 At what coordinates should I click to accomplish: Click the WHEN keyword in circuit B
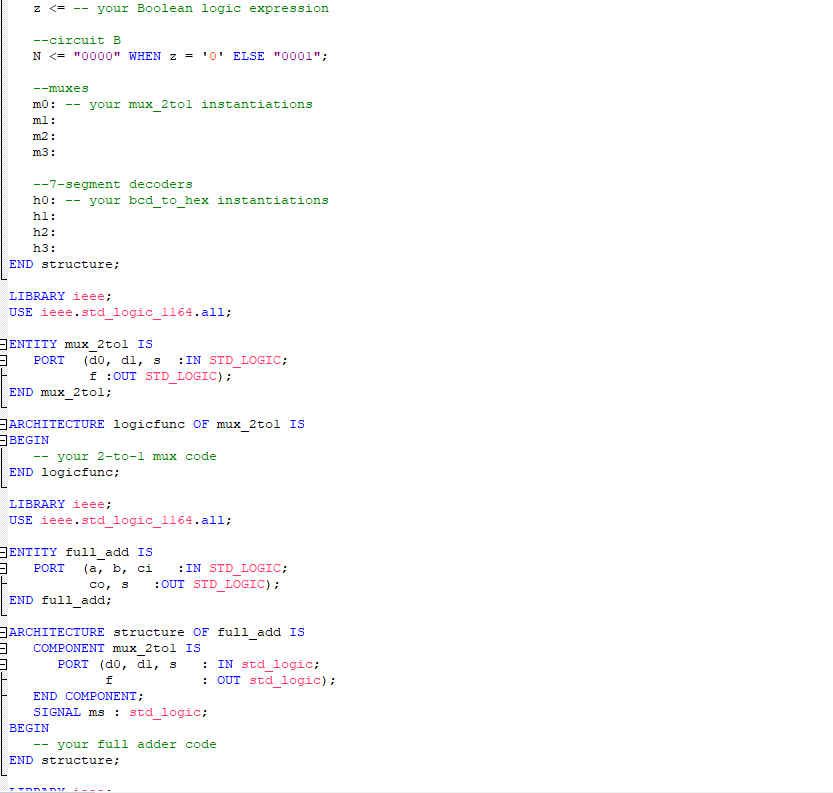click(144, 56)
